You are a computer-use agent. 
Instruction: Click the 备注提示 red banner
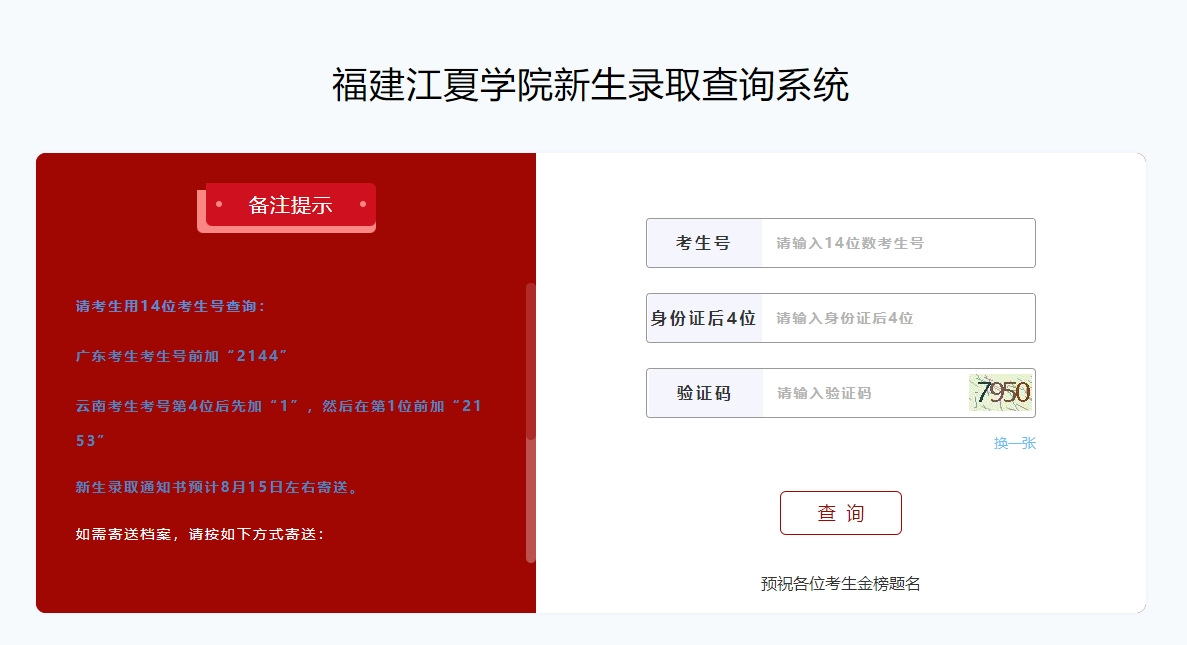tap(291, 204)
